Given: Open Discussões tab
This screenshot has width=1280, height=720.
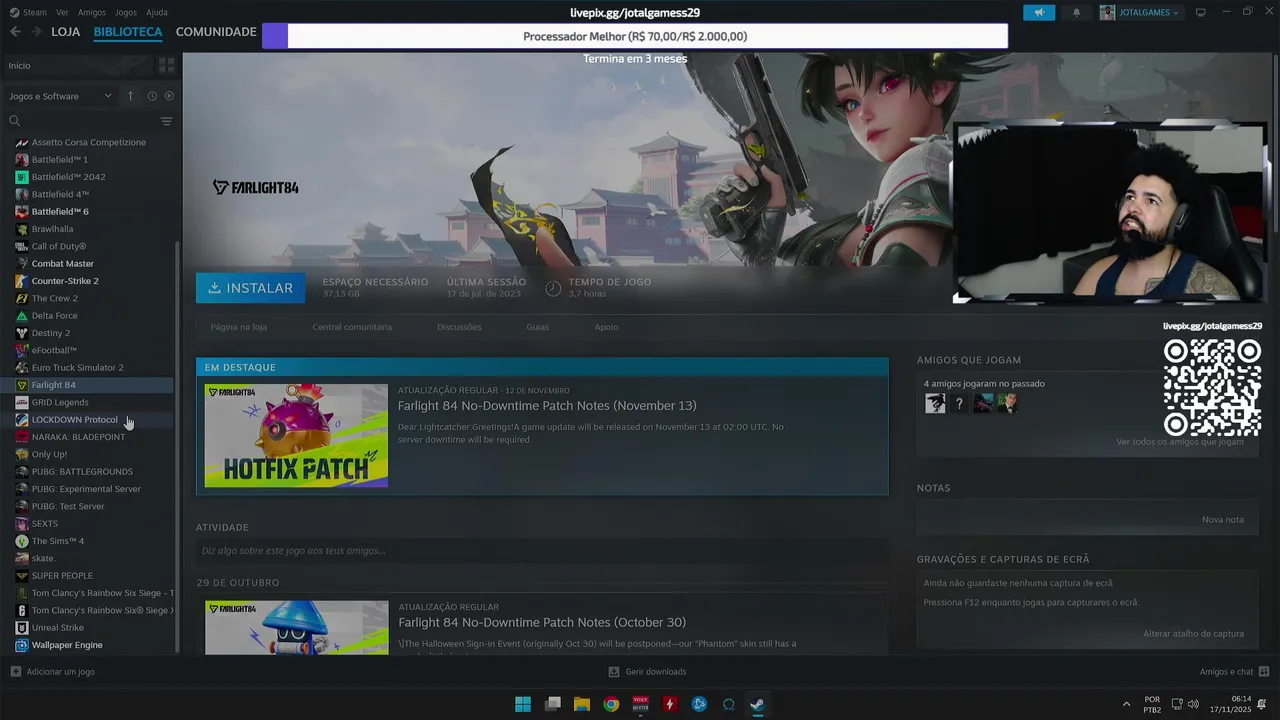Looking at the screenshot, I should click(459, 327).
